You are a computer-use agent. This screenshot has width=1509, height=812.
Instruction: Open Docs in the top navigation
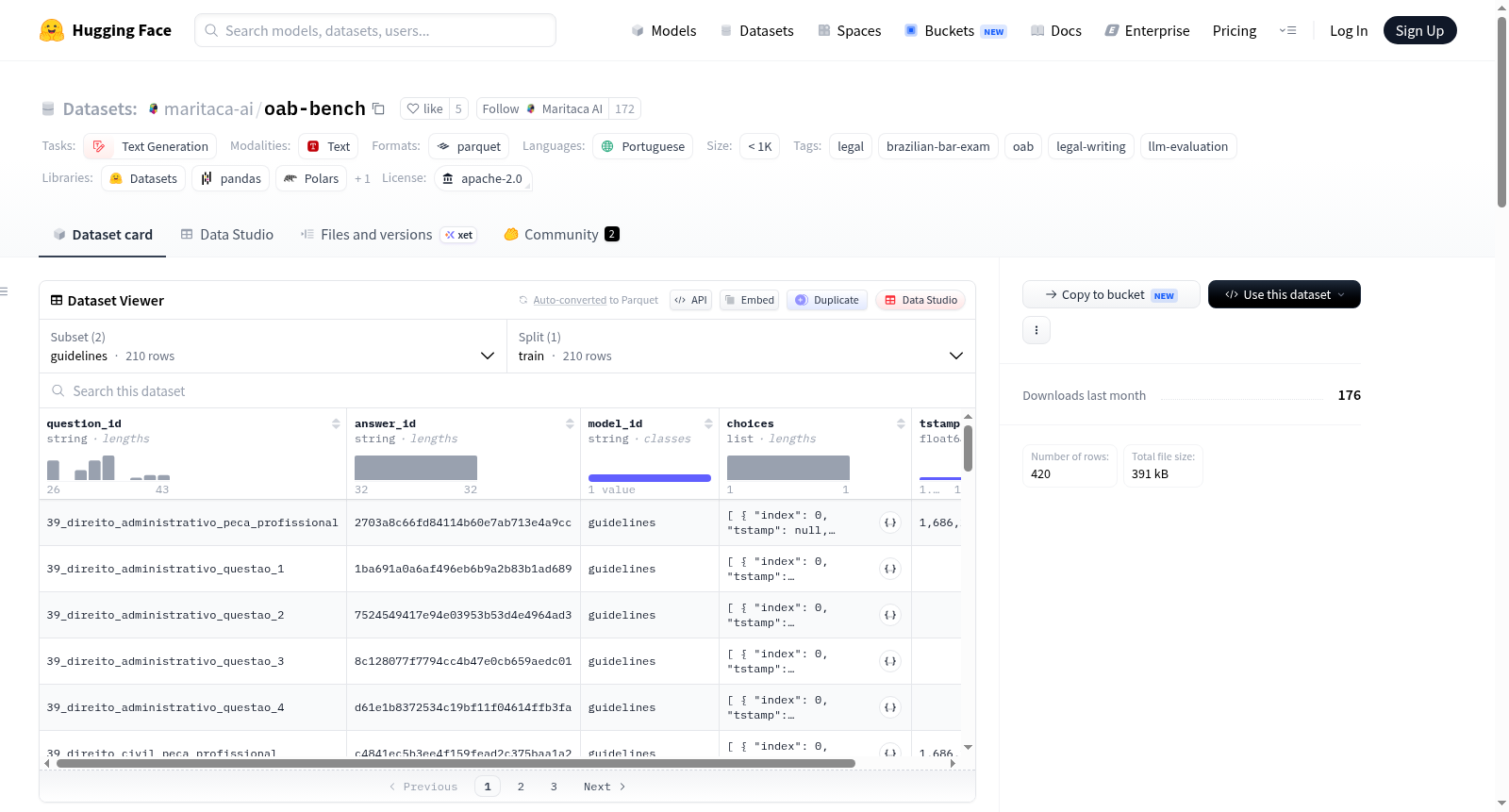1056,30
